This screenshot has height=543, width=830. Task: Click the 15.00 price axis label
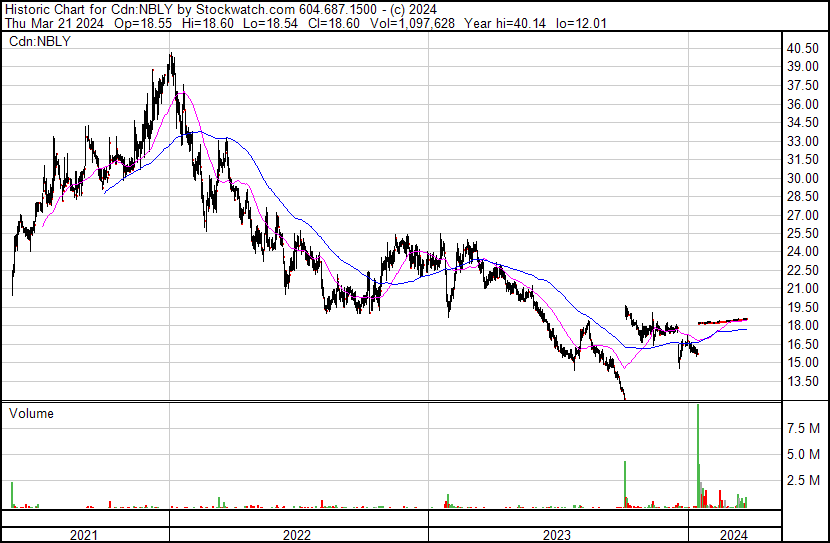click(x=803, y=363)
